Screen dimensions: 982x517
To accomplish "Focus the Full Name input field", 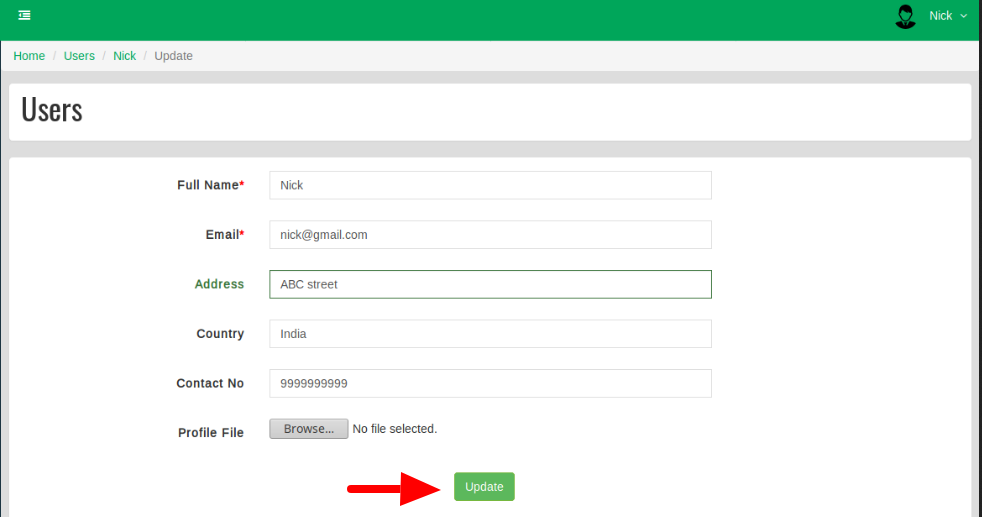I will tap(490, 185).
